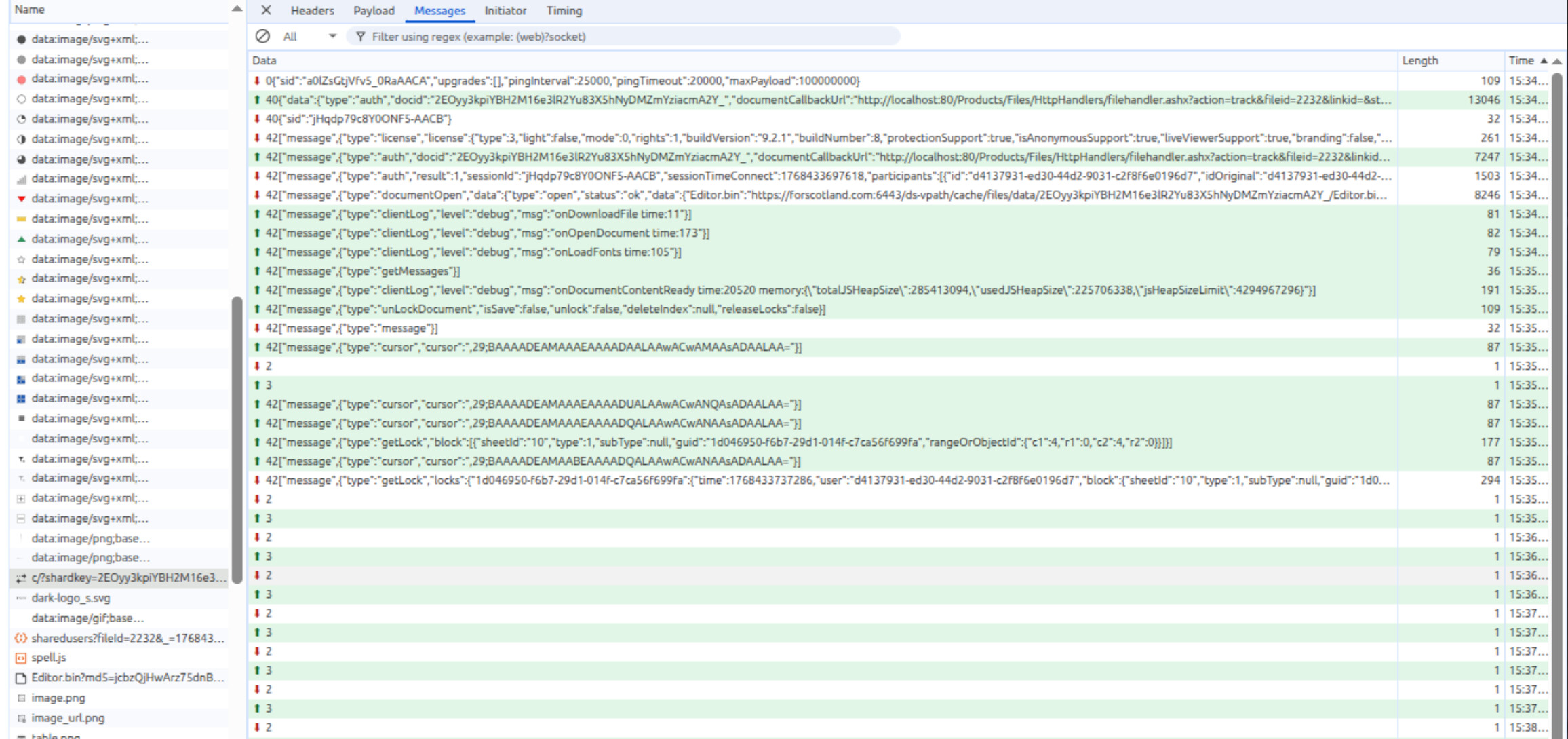Click the Length column header
Viewport: 1568px width, 739px height.
pyautogui.click(x=1420, y=60)
